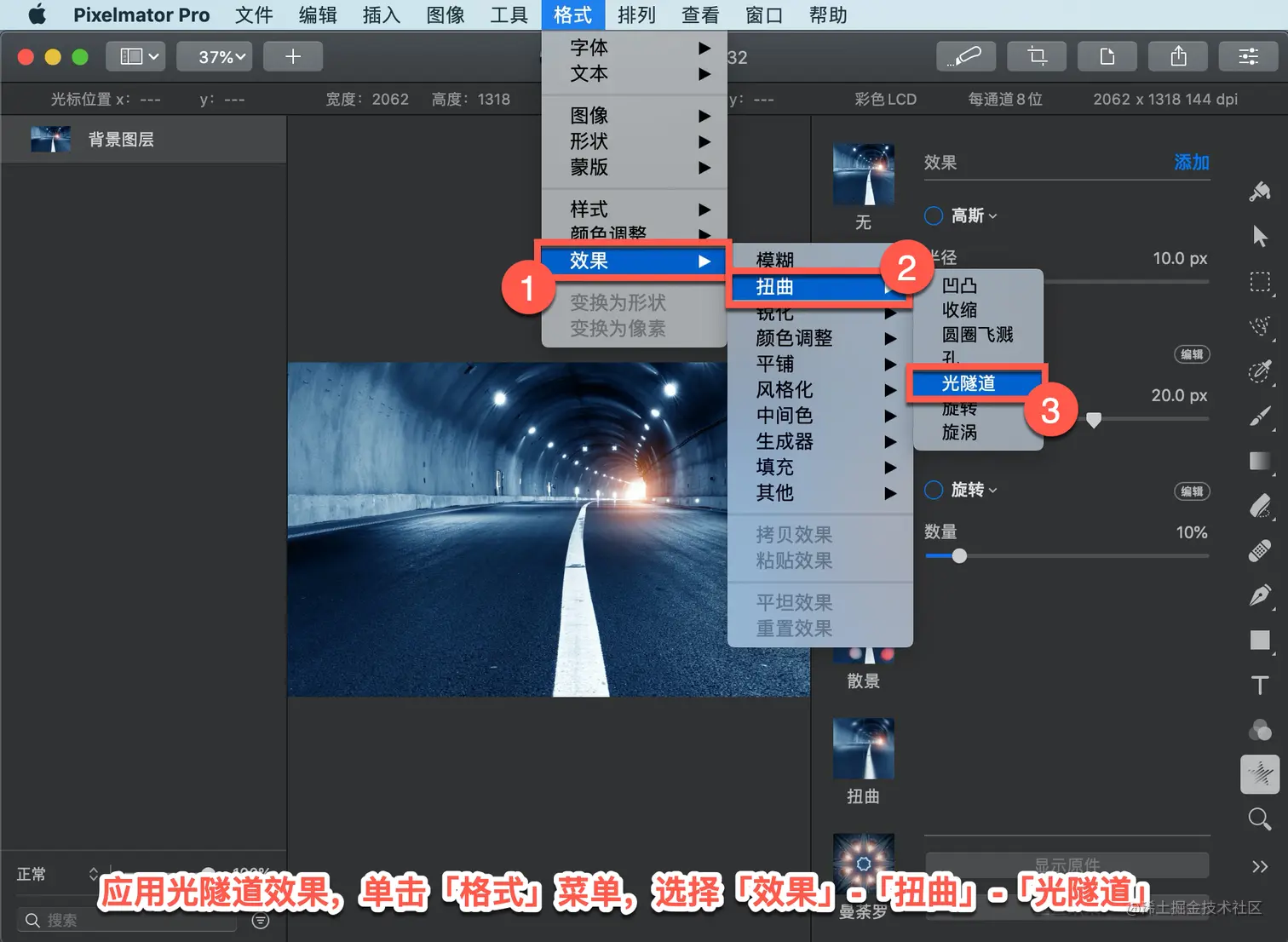Select the Style paint tool icon
This screenshot has width=1288, height=942.
coord(1260,192)
